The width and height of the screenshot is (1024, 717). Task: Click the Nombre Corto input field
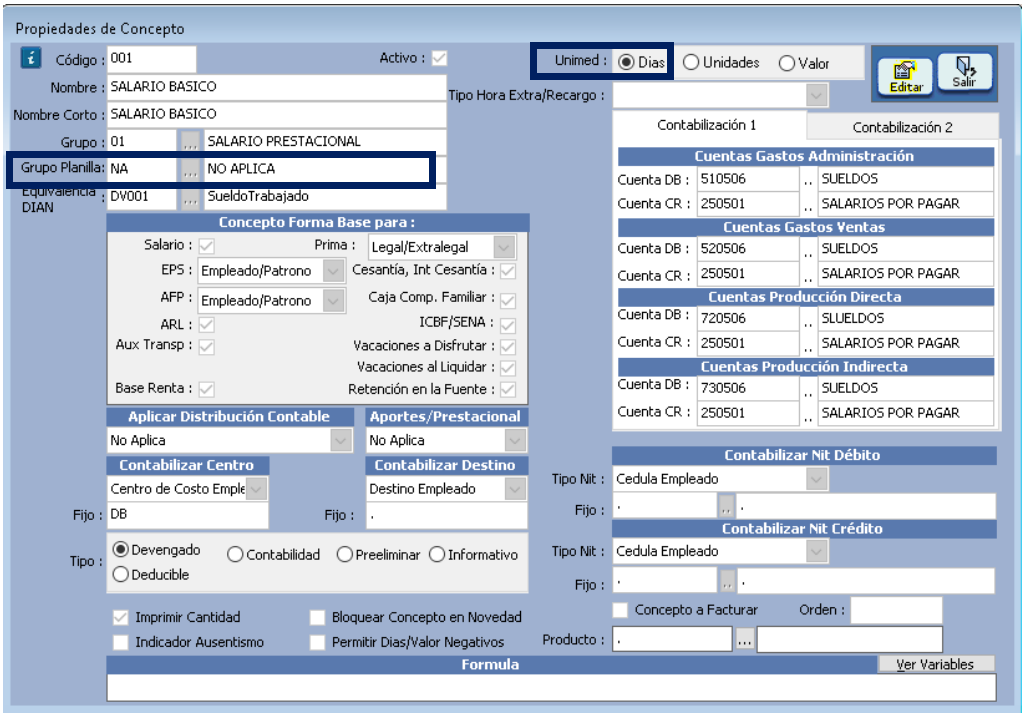pyautogui.click(x=276, y=114)
